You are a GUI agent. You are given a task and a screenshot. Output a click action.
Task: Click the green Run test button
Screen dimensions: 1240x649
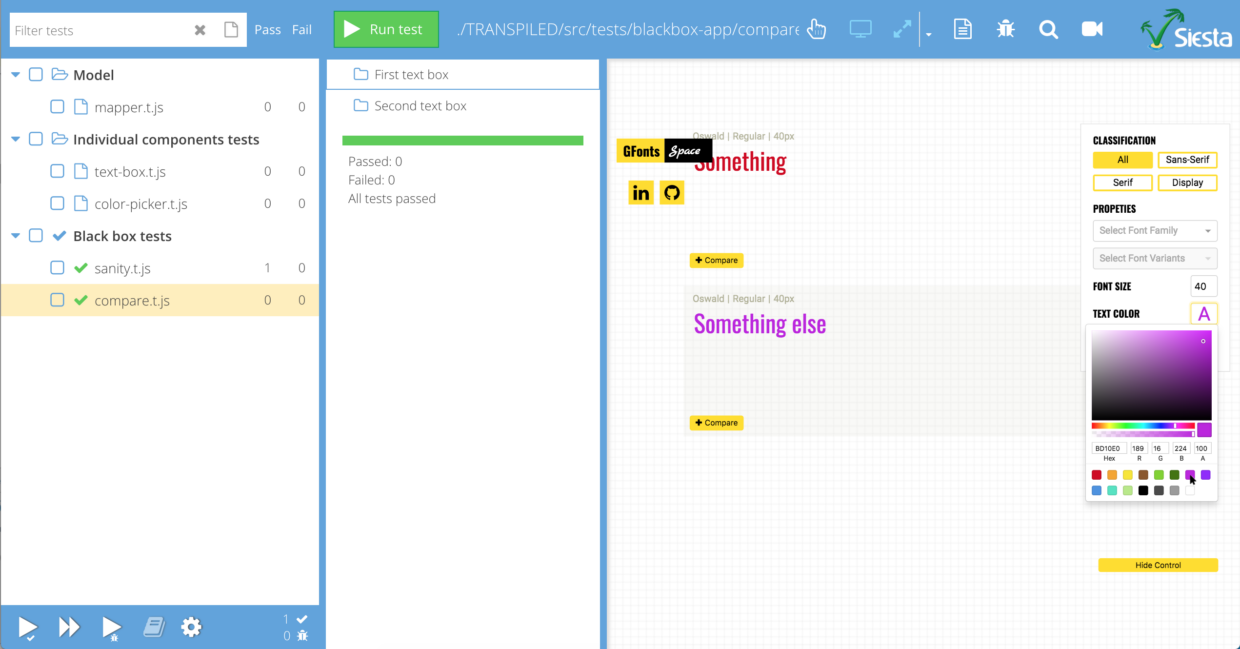tap(386, 30)
